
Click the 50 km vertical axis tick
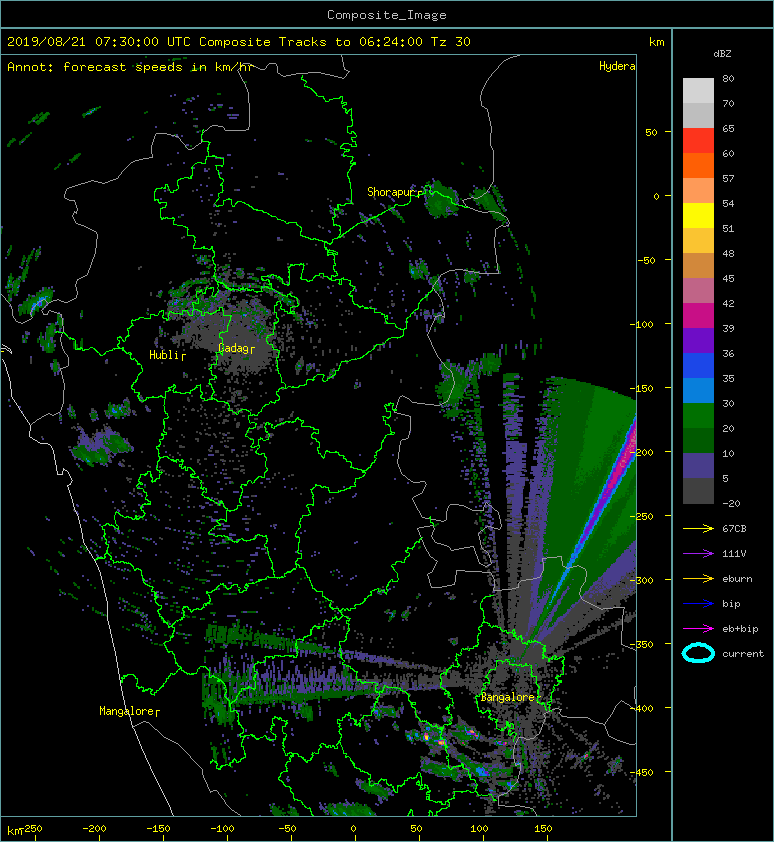point(652,132)
